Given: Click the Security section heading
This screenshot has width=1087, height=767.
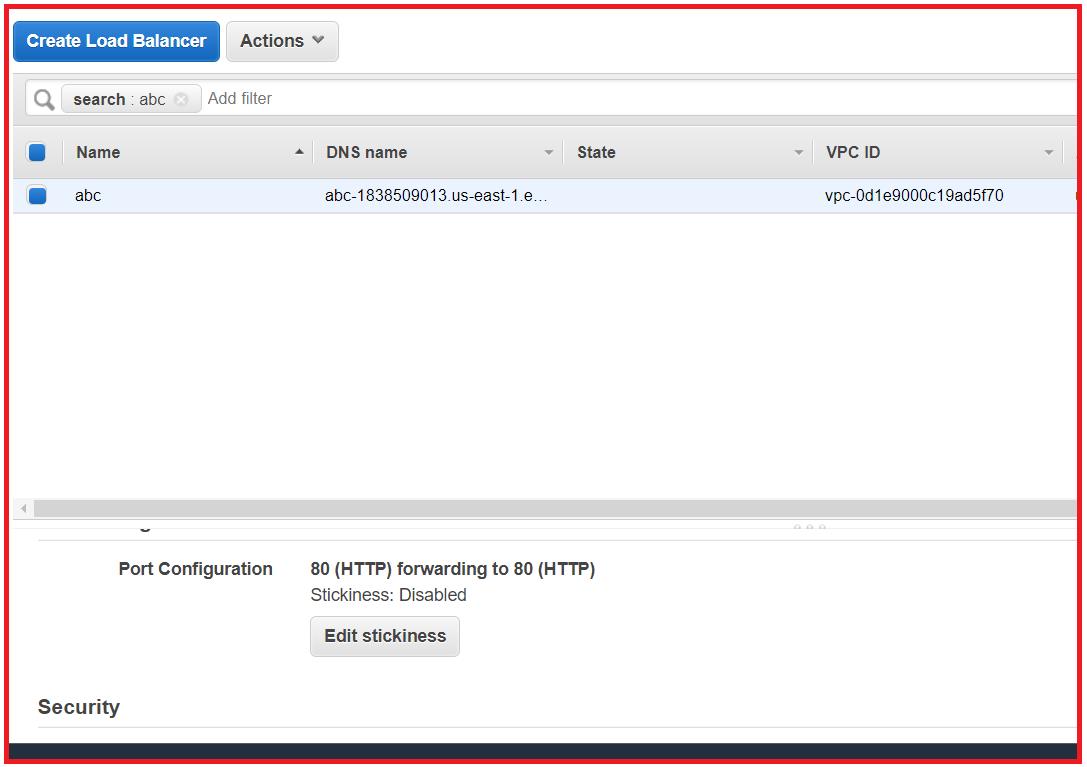Looking at the screenshot, I should click(x=79, y=707).
